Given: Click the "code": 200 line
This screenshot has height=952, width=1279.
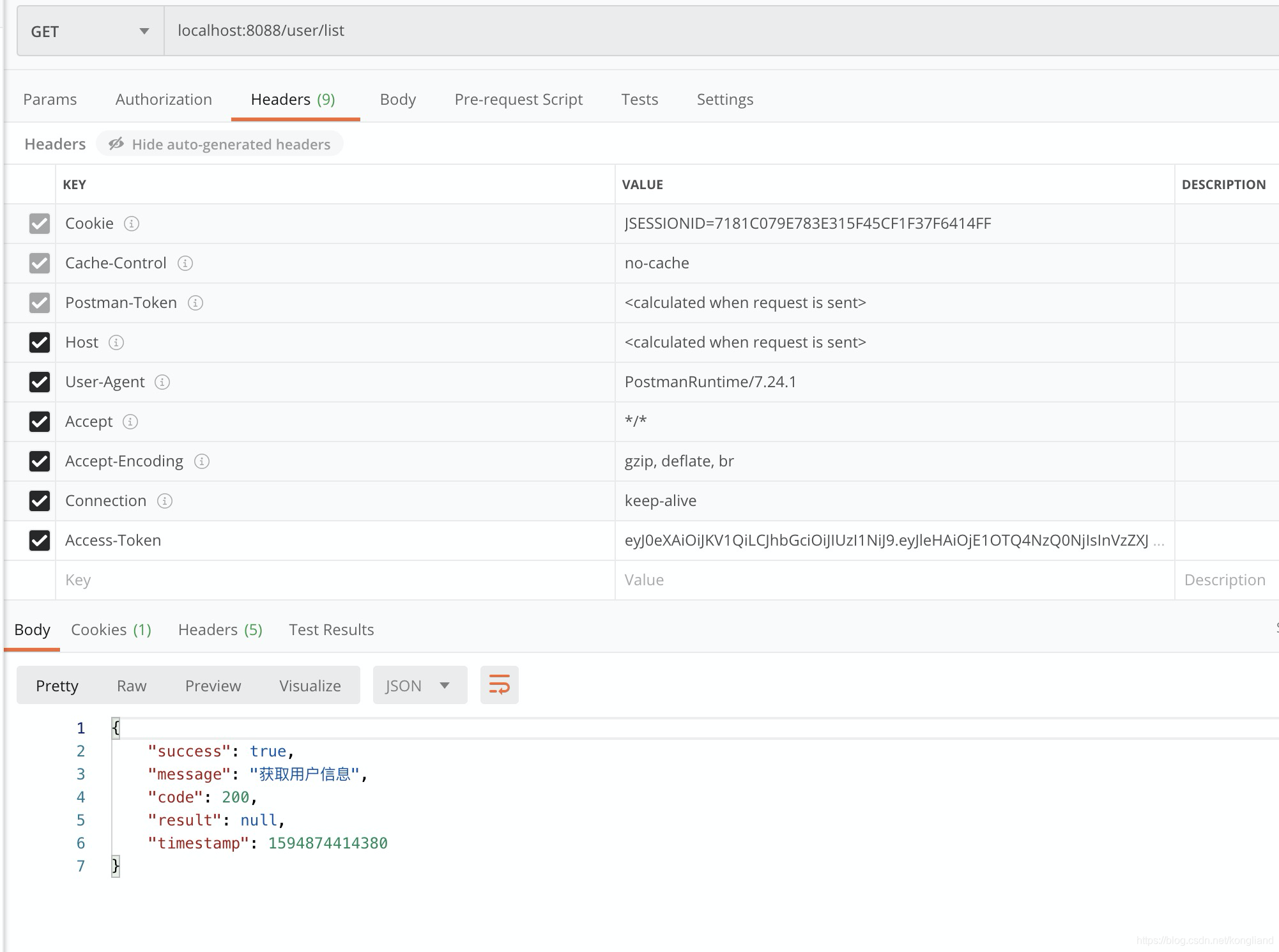Looking at the screenshot, I should point(202,797).
